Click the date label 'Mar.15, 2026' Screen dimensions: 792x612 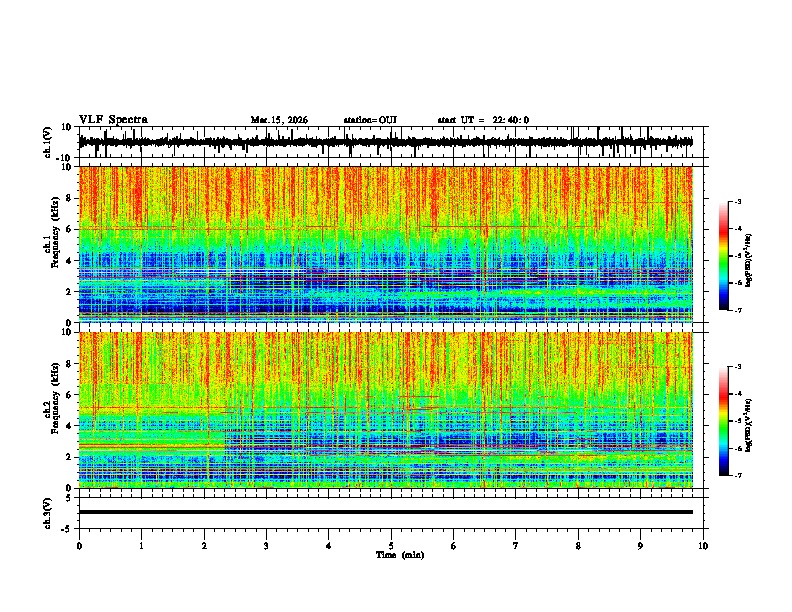pos(279,120)
